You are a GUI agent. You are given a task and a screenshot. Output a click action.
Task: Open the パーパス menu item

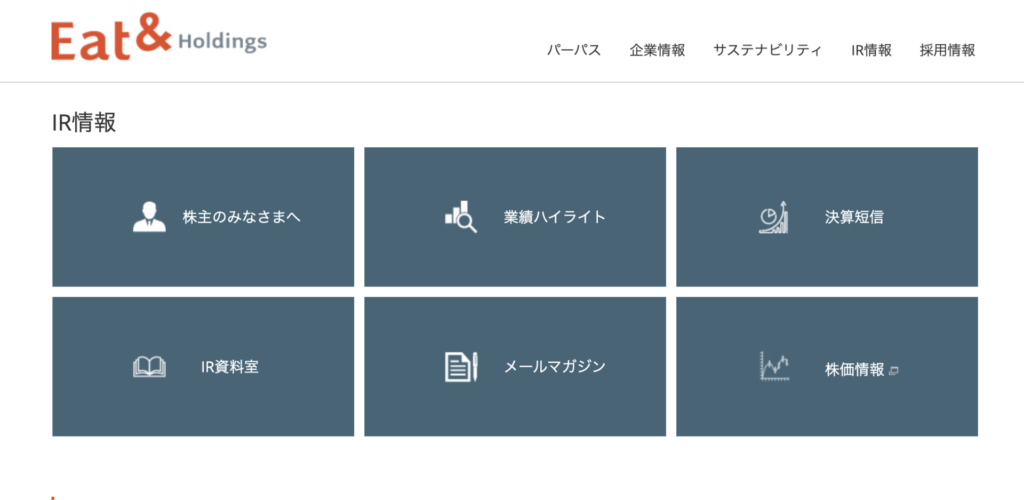point(573,50)
